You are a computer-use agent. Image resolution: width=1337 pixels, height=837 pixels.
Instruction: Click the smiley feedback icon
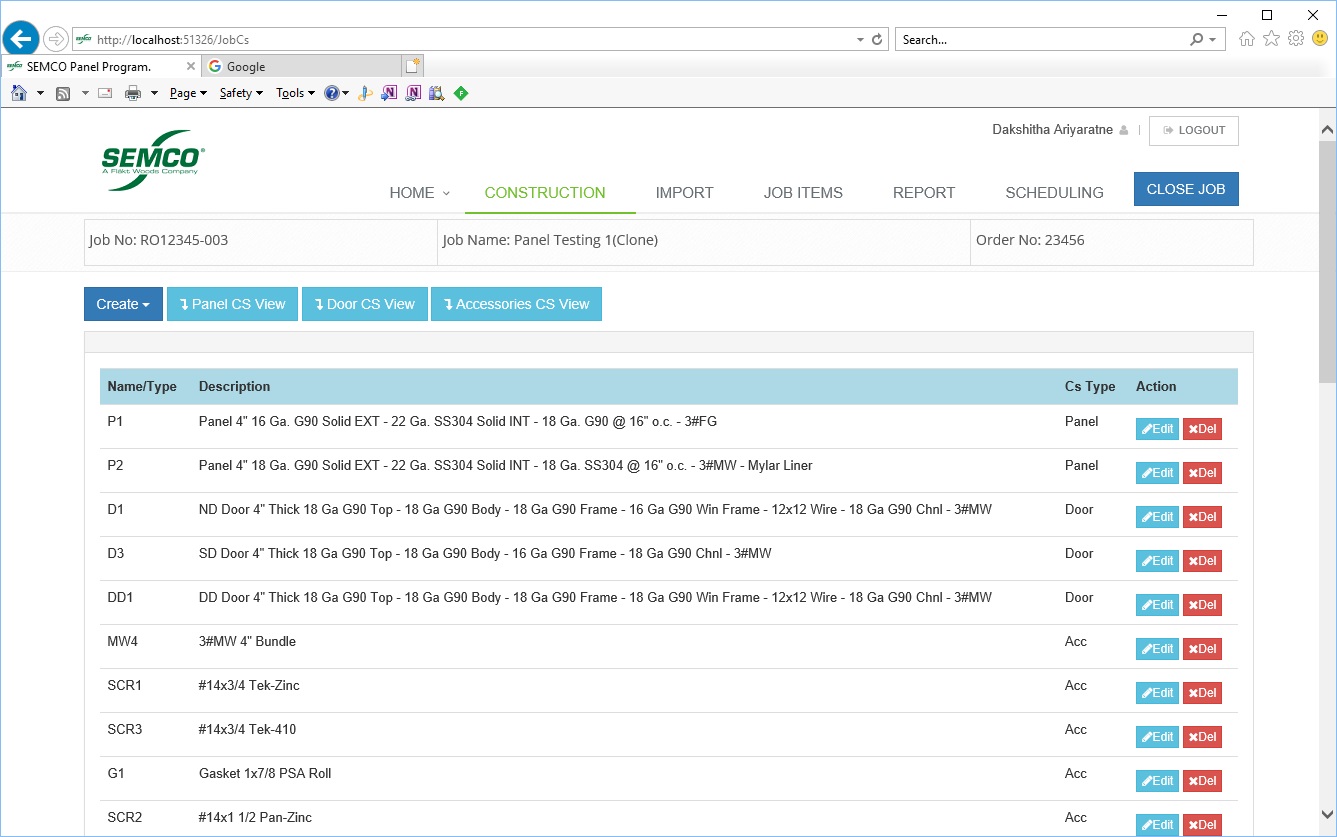coord(1320,39)
